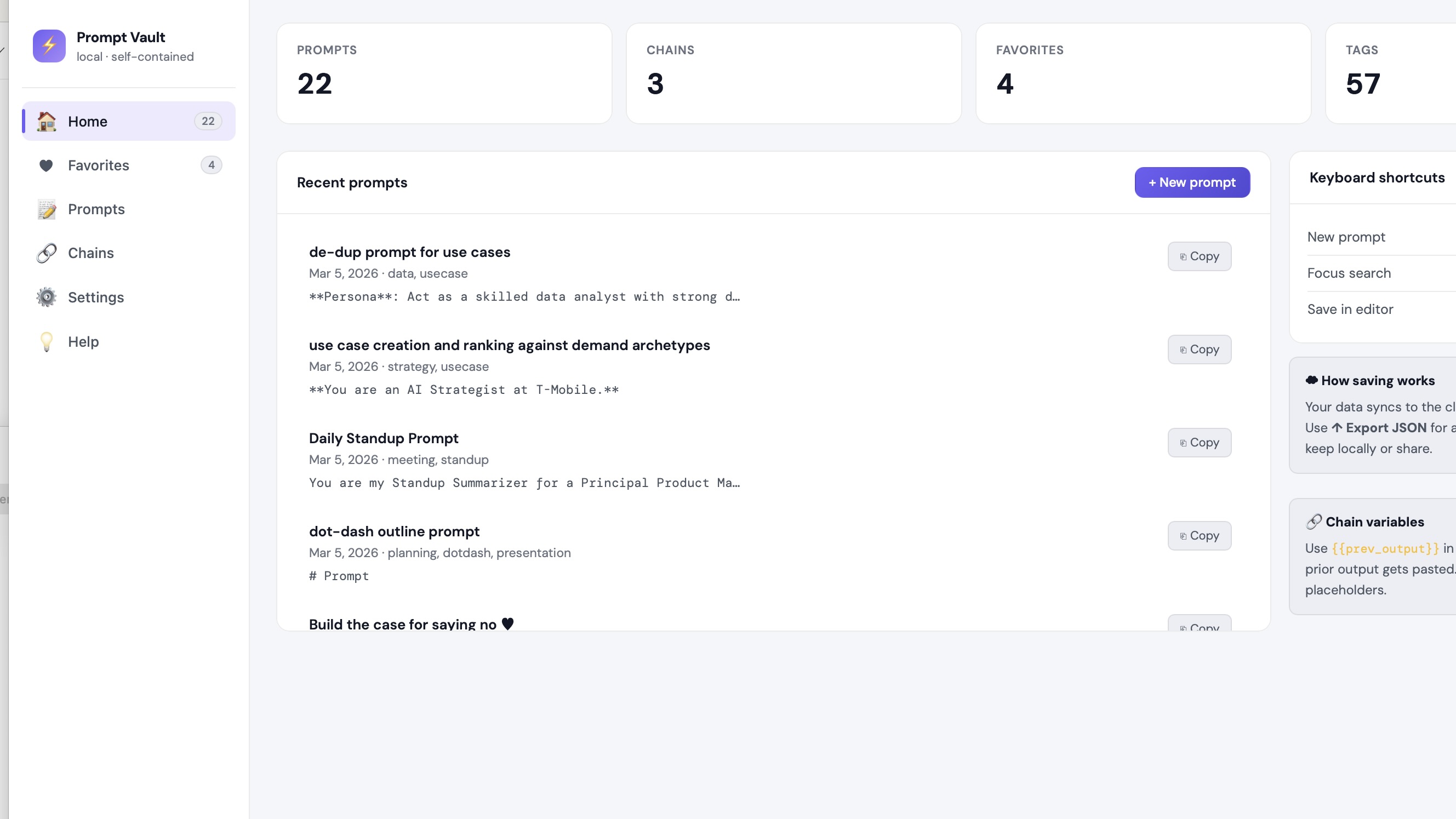
Task: Click the memo icon next to Prompts
Action: point(47,209)
